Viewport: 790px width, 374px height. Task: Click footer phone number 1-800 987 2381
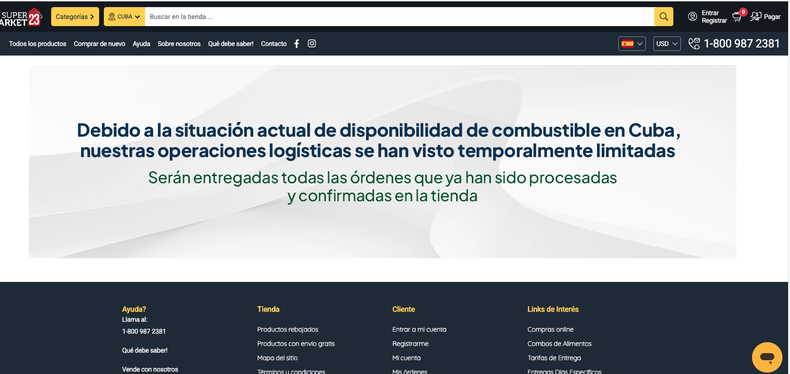144,332
